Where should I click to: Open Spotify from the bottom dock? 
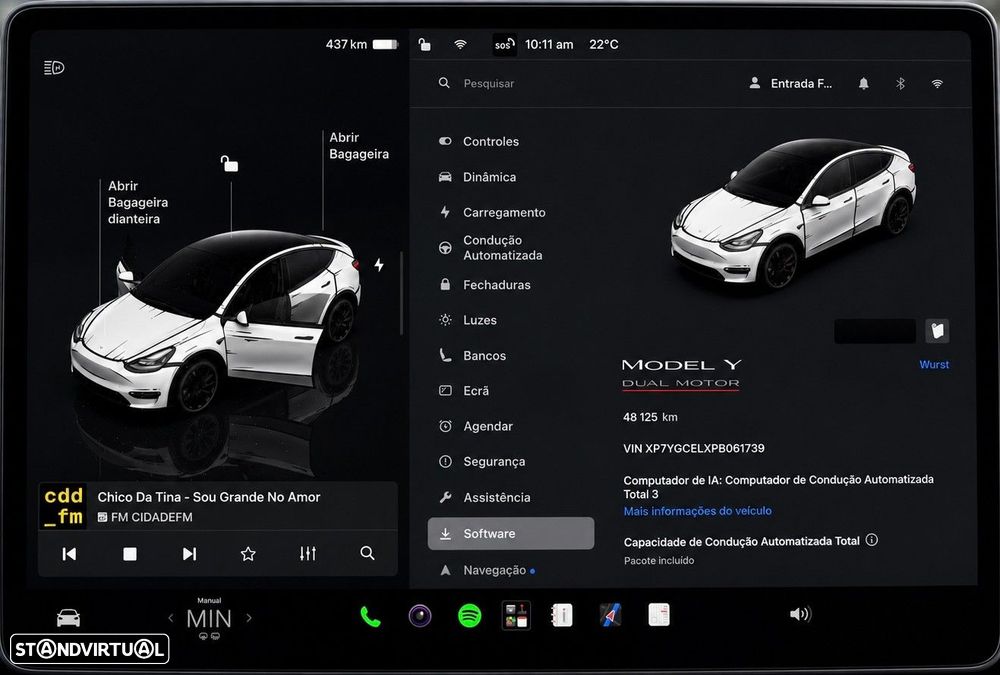469,616
